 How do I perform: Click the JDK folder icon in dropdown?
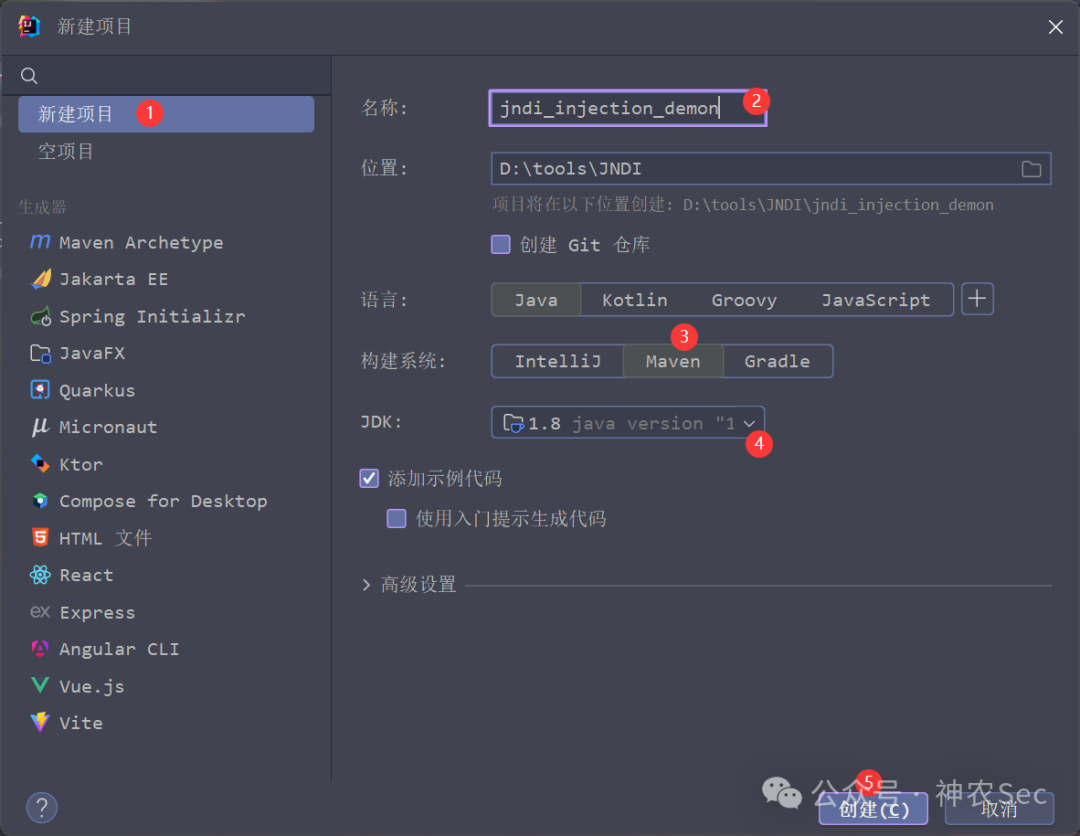pos(513,423)
